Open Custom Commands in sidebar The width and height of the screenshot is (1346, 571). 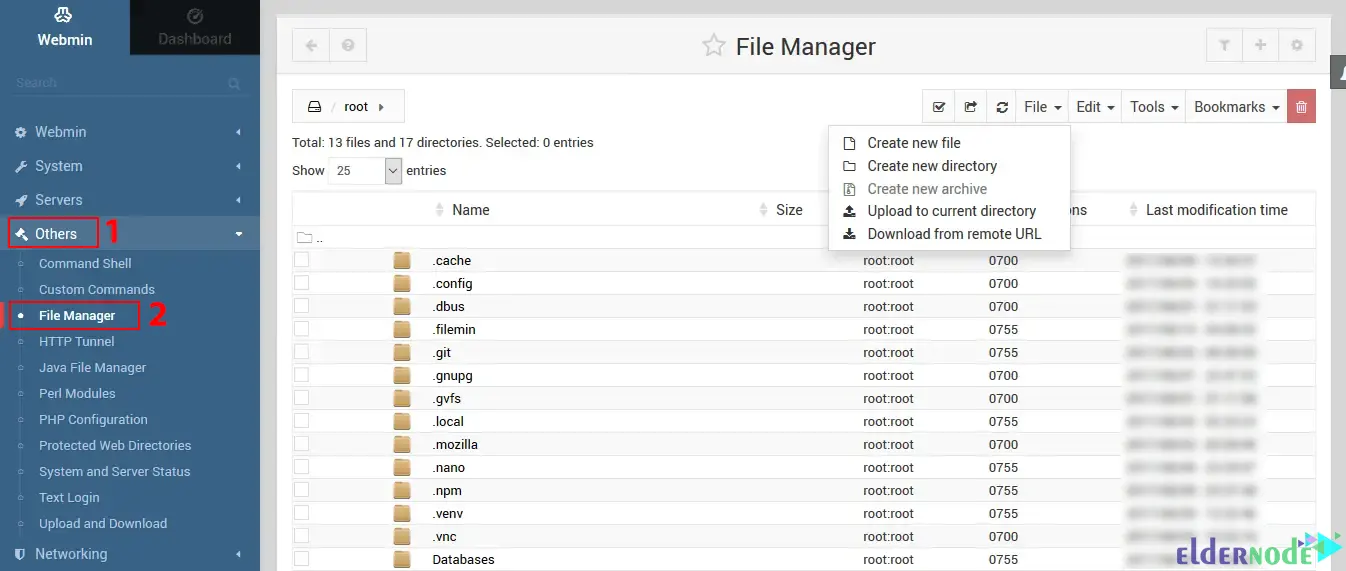[97, 290]
